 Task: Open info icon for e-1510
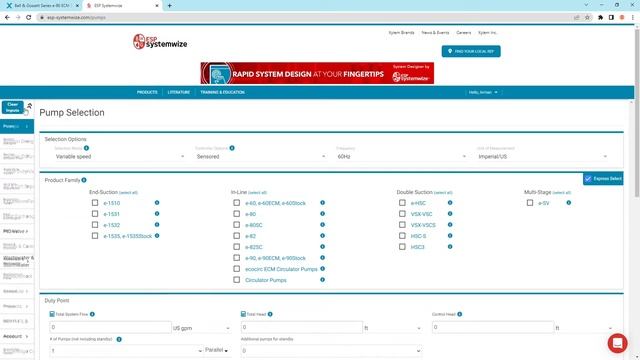(157, 203)
